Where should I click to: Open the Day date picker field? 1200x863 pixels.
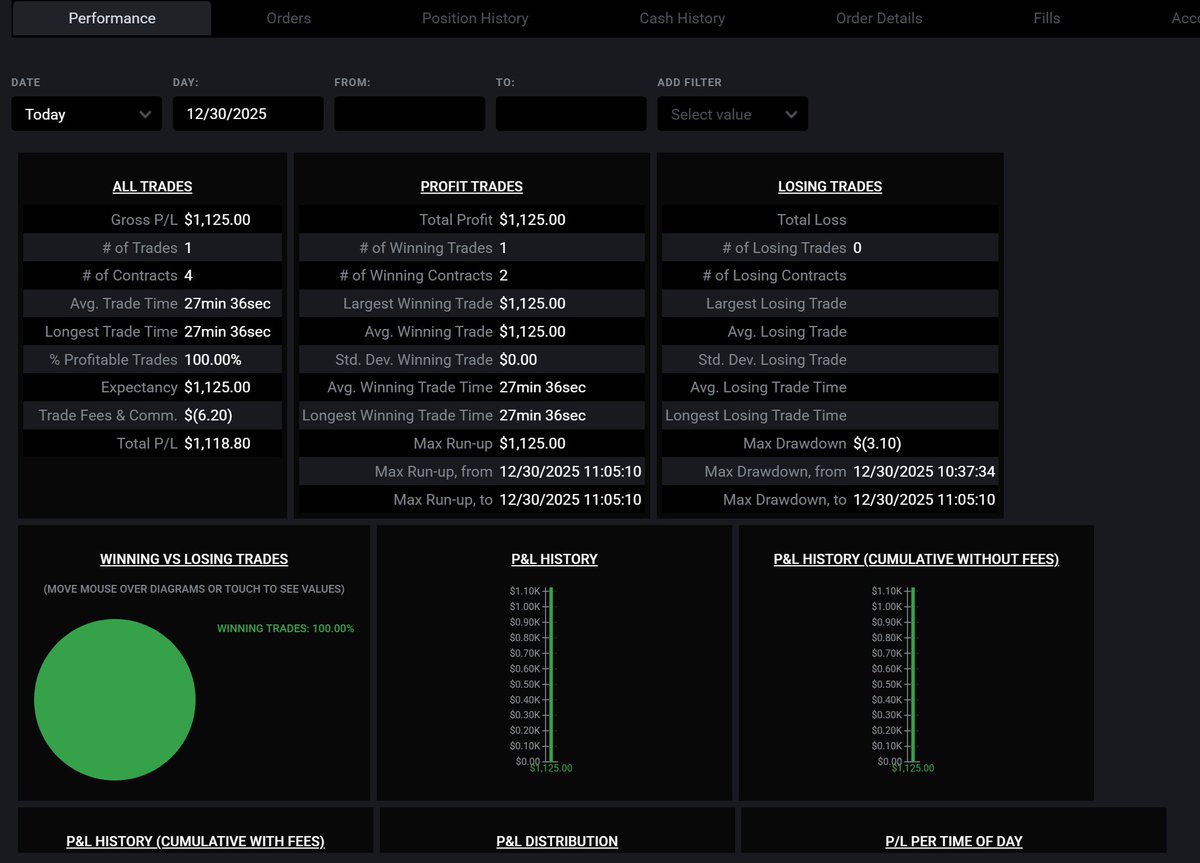[247, 113]
